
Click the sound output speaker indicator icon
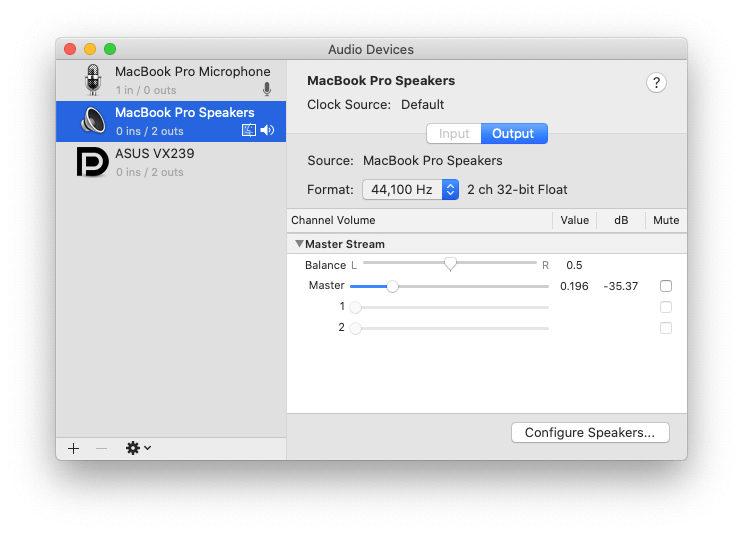(x=268, y=130)
